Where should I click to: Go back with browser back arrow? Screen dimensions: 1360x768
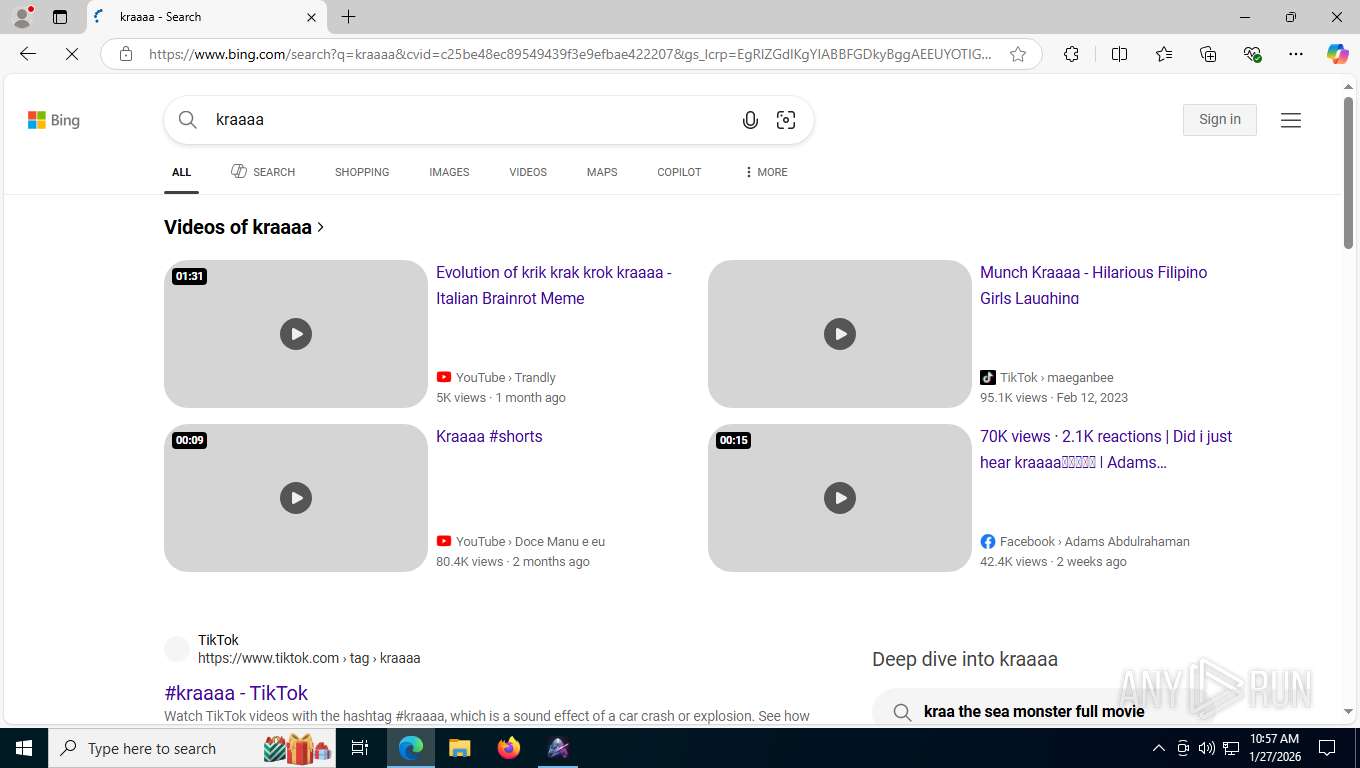click(28, 54)
